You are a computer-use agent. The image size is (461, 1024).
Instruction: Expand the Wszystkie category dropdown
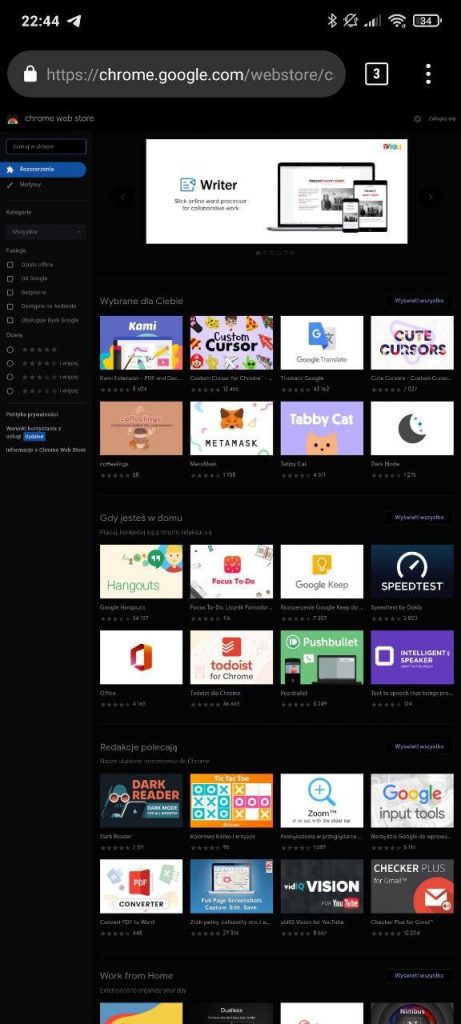(46, 232)
